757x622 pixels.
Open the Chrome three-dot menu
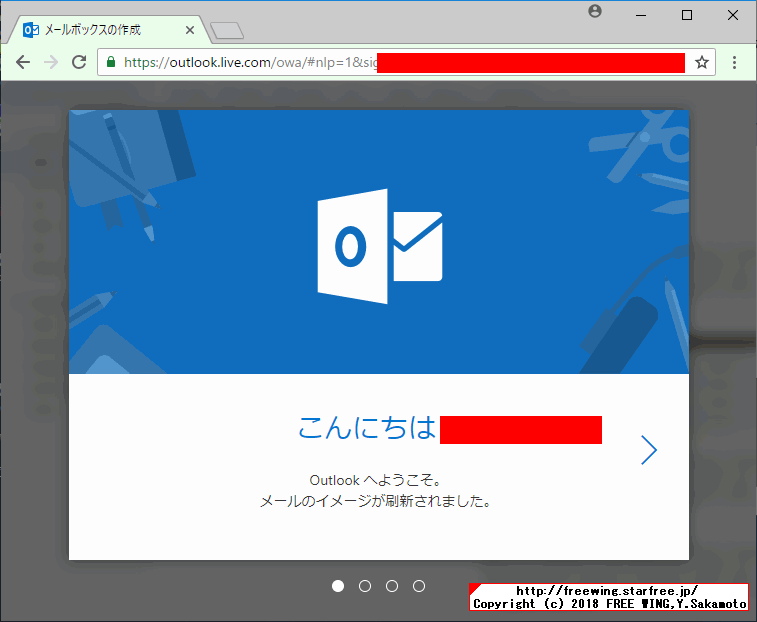pos(734,62)
